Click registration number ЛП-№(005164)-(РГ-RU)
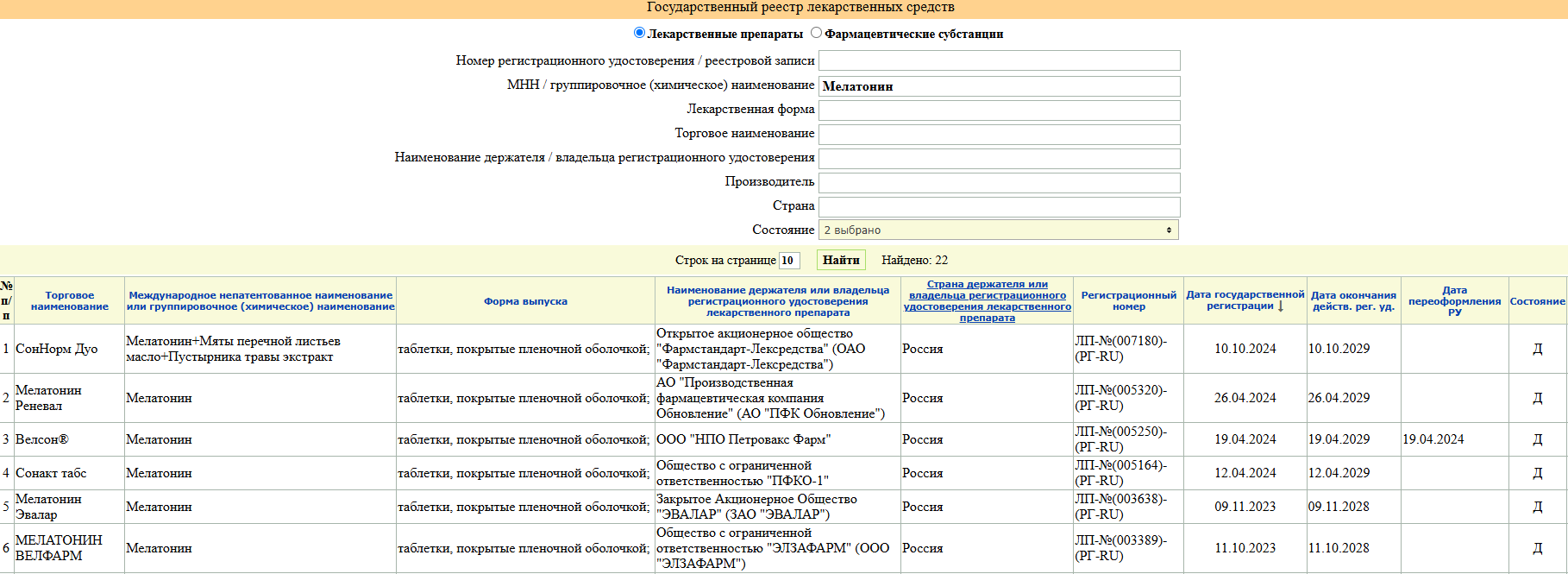 point(1120,473)
